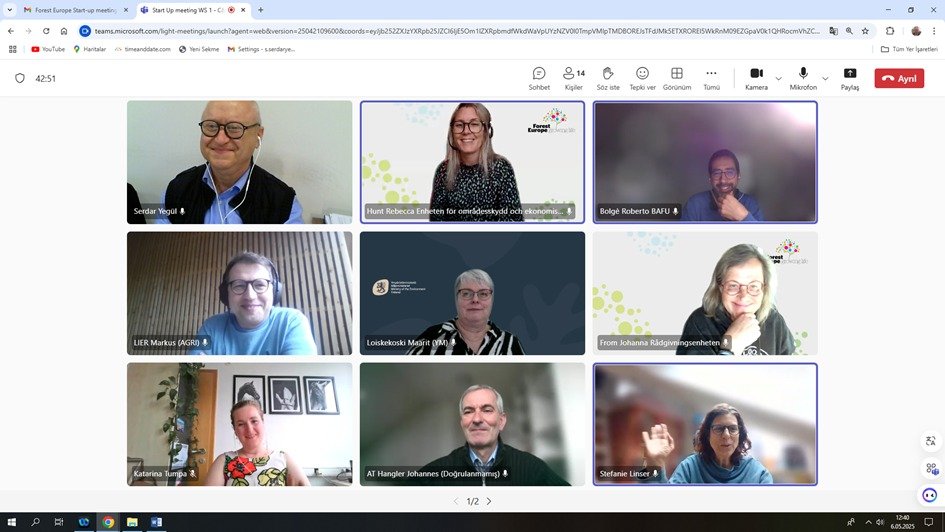
Task: Leave meeting with Ayrıl button
Action: [x=899, y=78]
